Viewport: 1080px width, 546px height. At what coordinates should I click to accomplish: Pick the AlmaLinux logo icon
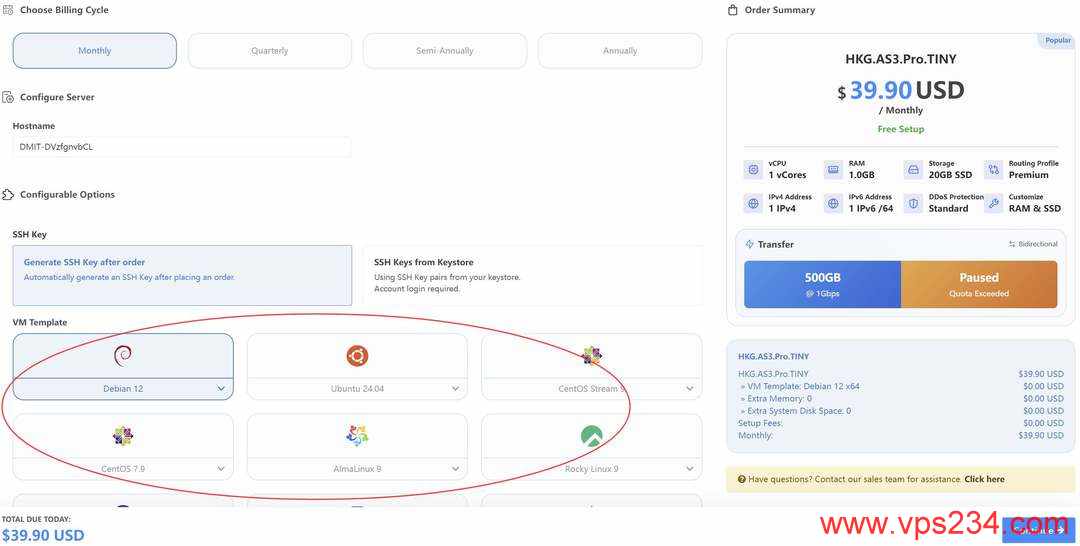pyautogui.click(x=357, y=435)
